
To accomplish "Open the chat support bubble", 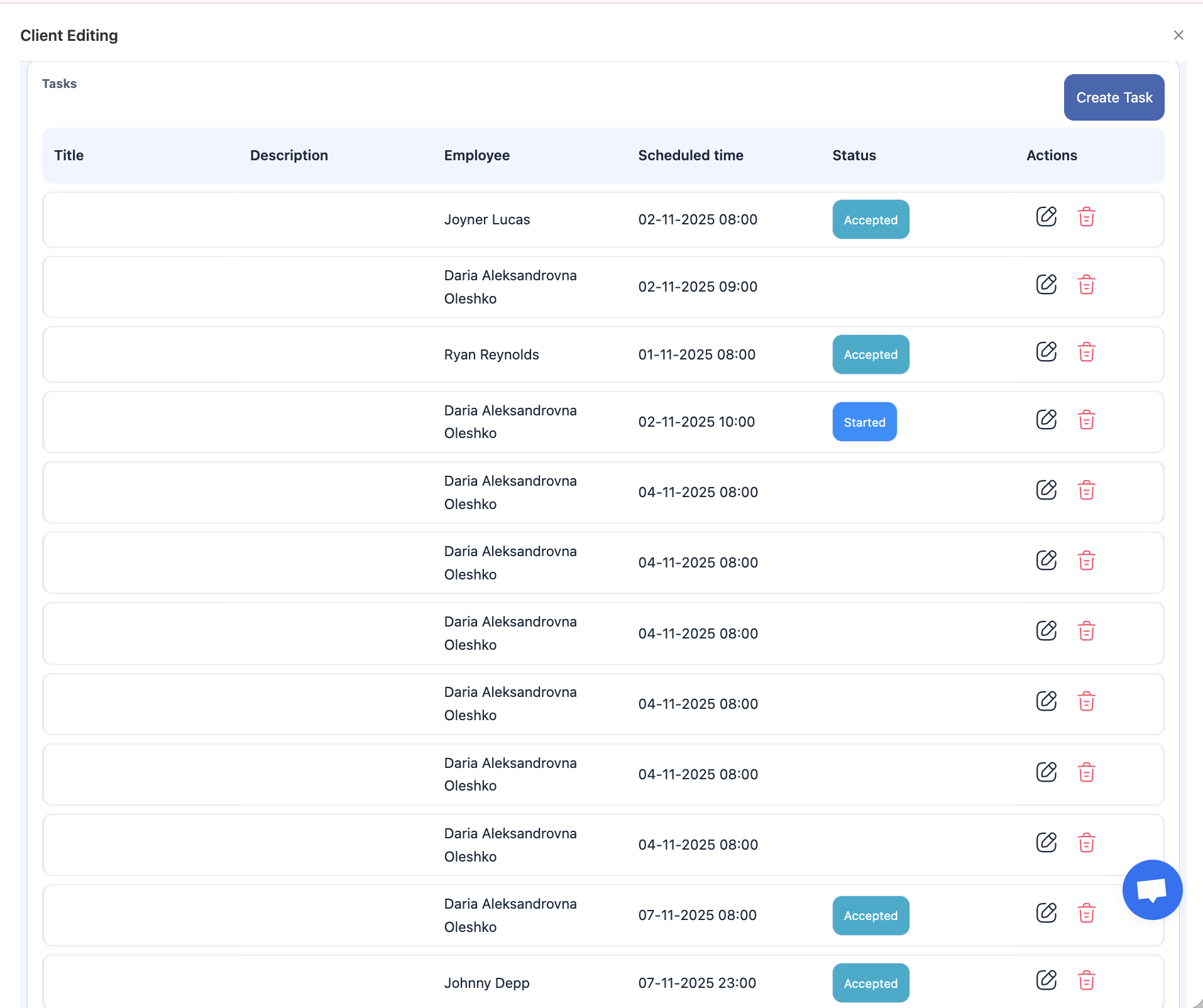I will point(1151,890).
